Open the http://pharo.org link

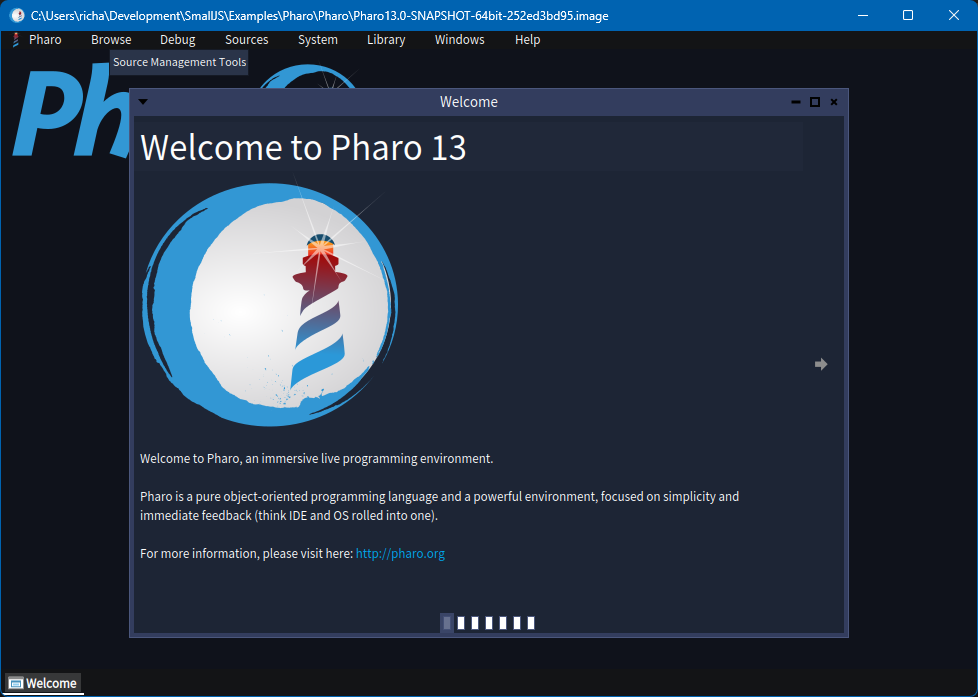click(x=400, y=553)
